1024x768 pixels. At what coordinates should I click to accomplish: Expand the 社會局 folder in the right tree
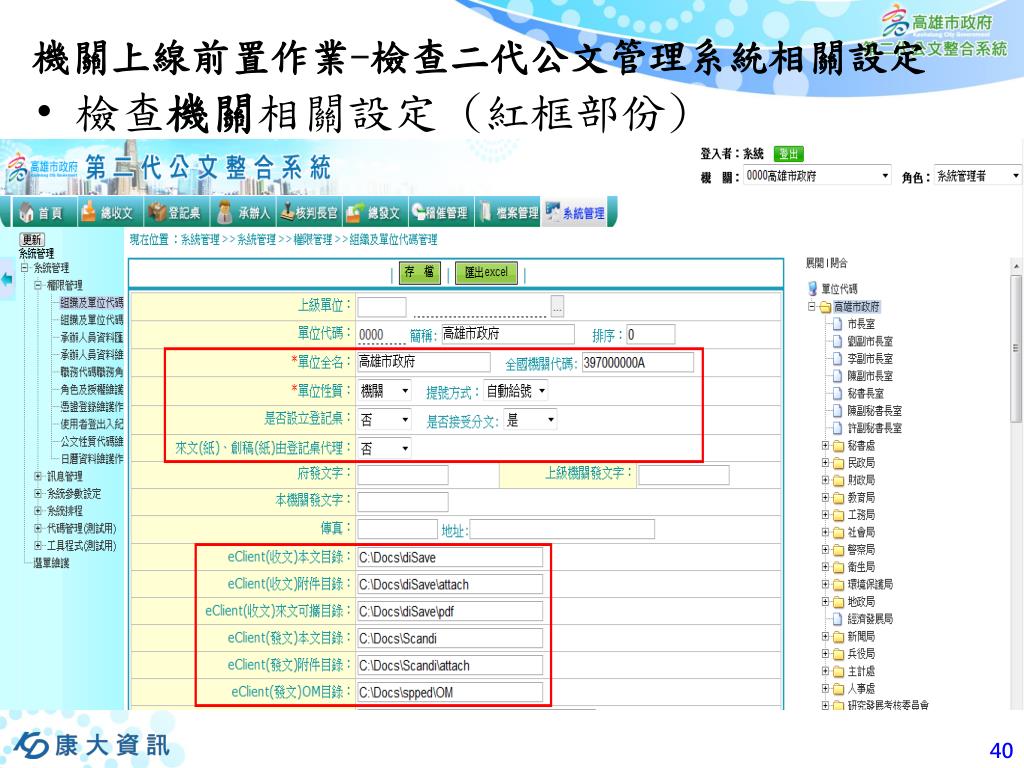coord(825,532)
